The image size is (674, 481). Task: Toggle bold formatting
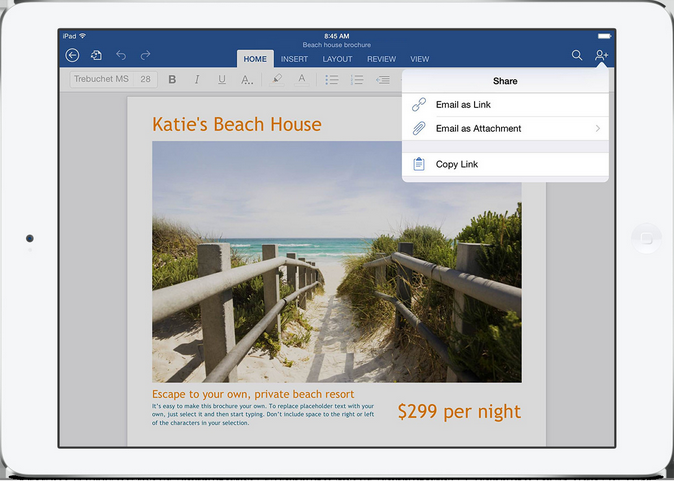[172, 80]
